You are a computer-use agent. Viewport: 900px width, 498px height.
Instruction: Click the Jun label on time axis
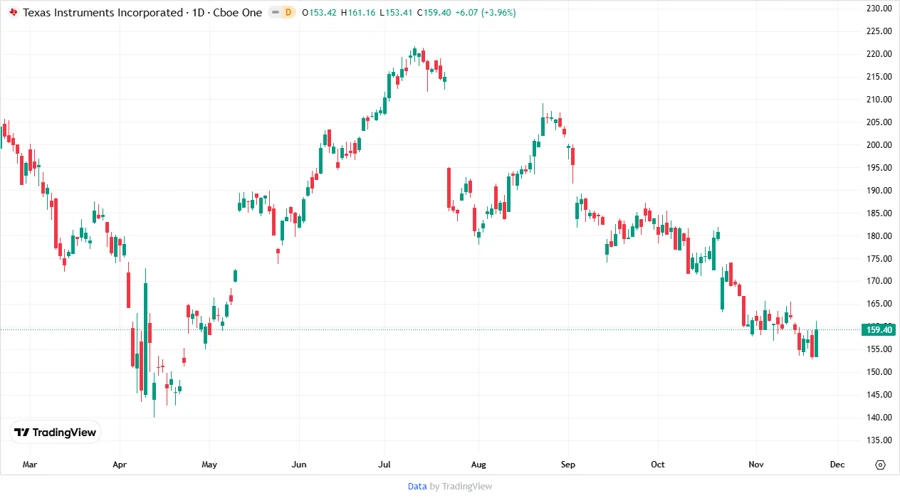298,464
